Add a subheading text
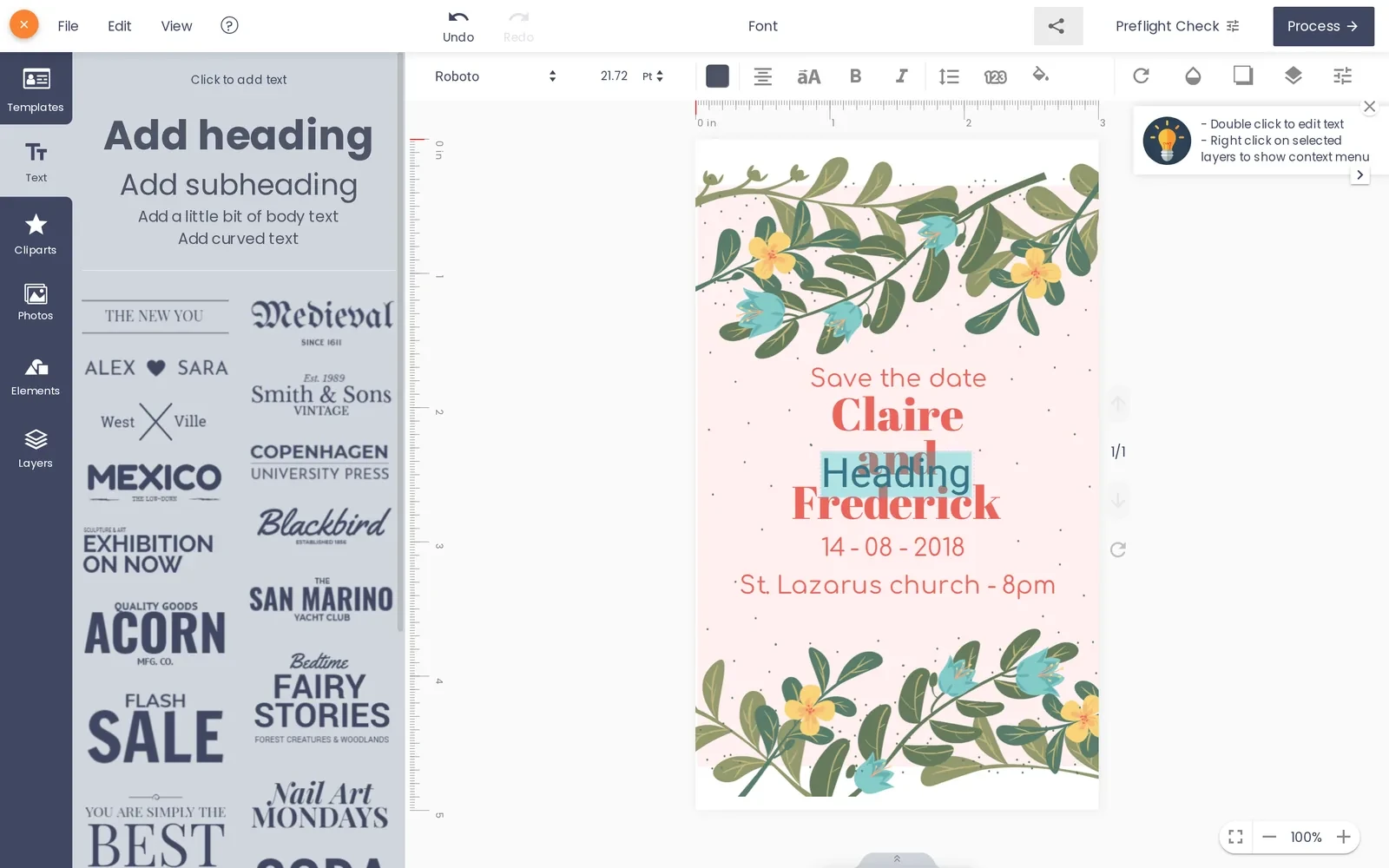The height and width of the screenshot is (868, 1389). coord(238,185)
